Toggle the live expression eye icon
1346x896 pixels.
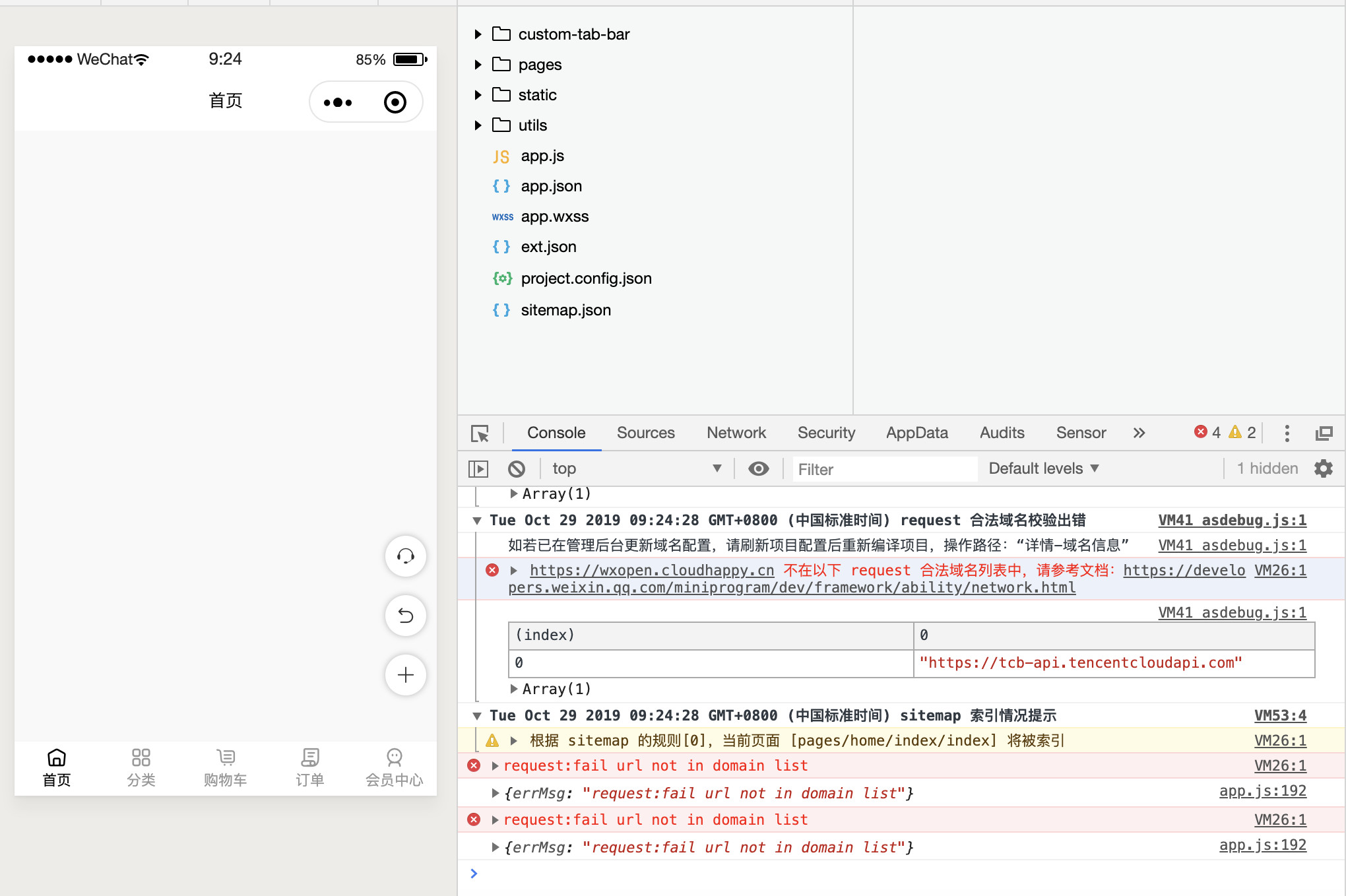tap(758, 468)
